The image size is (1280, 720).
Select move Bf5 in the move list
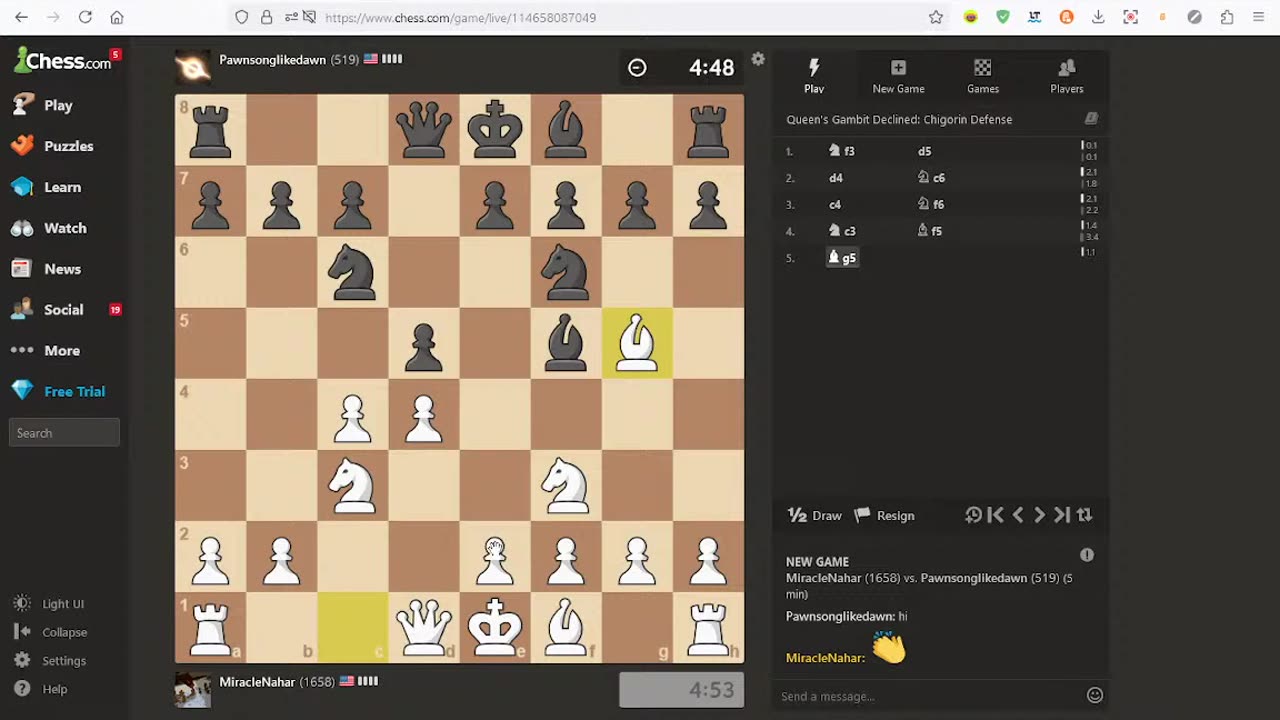tap(930, 231)
